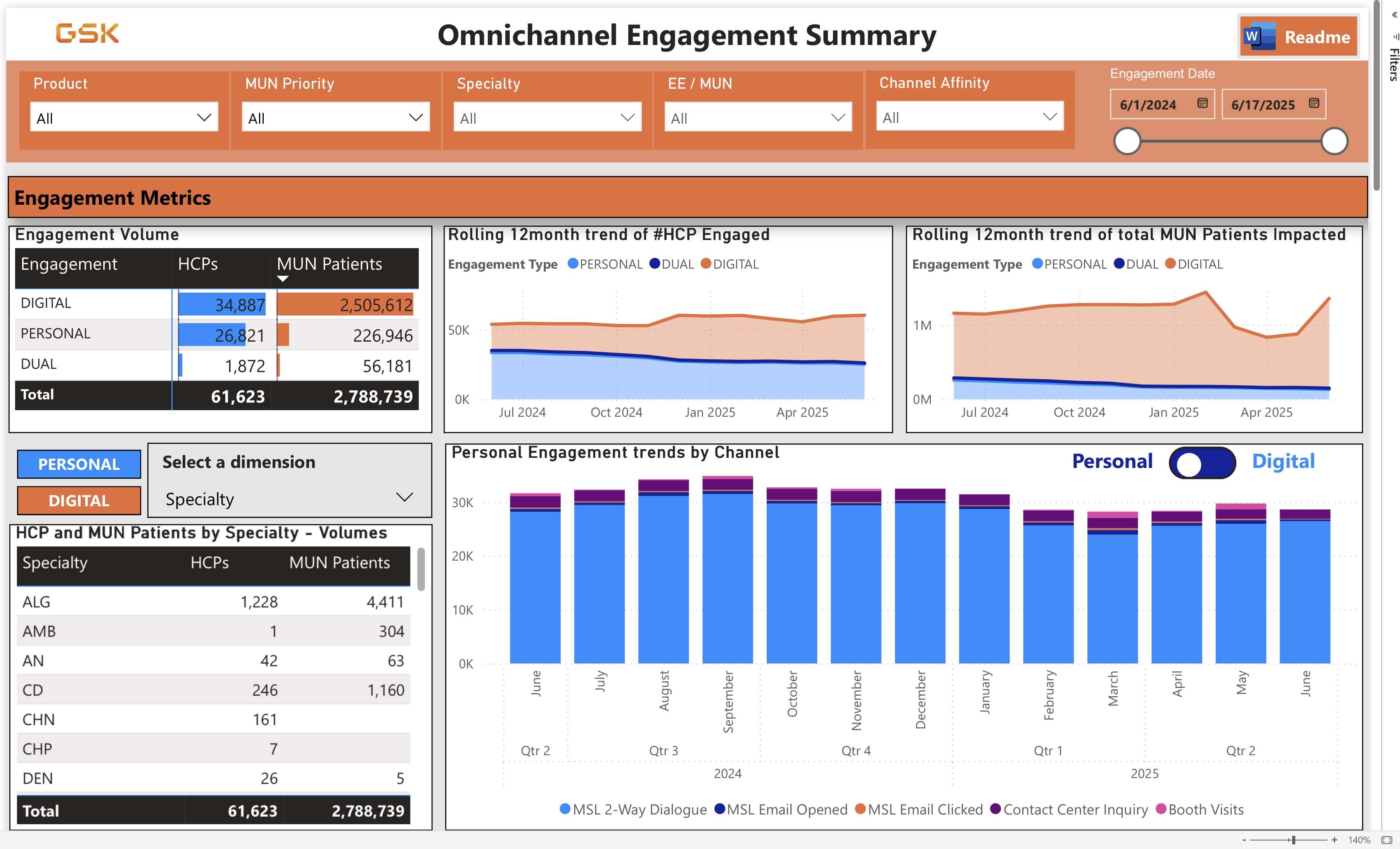Viewport: 1400px width, 849px height.
Task: Click the fit-to-page icon bottom right
Action: click(1389, 840)
